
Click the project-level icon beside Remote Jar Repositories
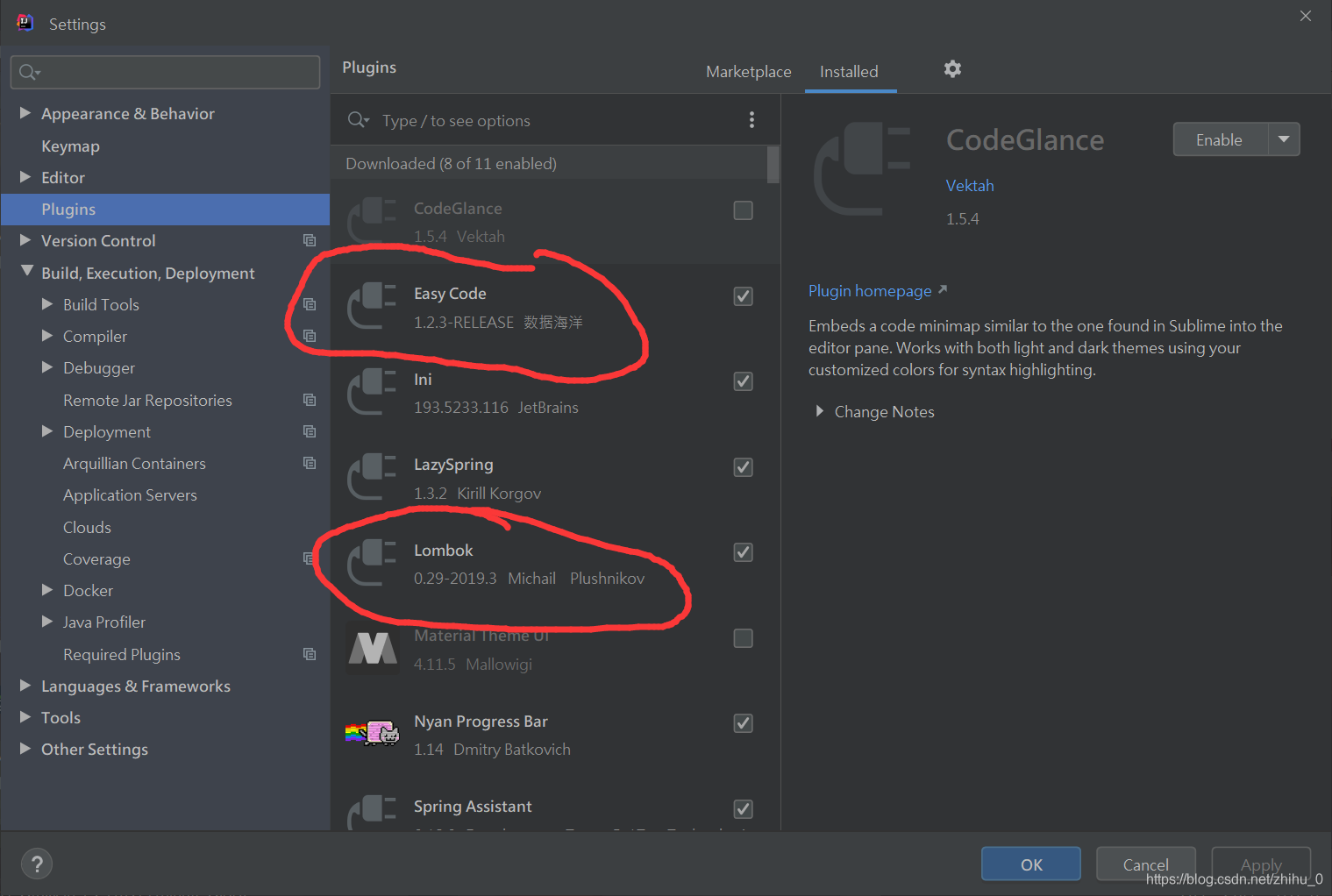310,400
